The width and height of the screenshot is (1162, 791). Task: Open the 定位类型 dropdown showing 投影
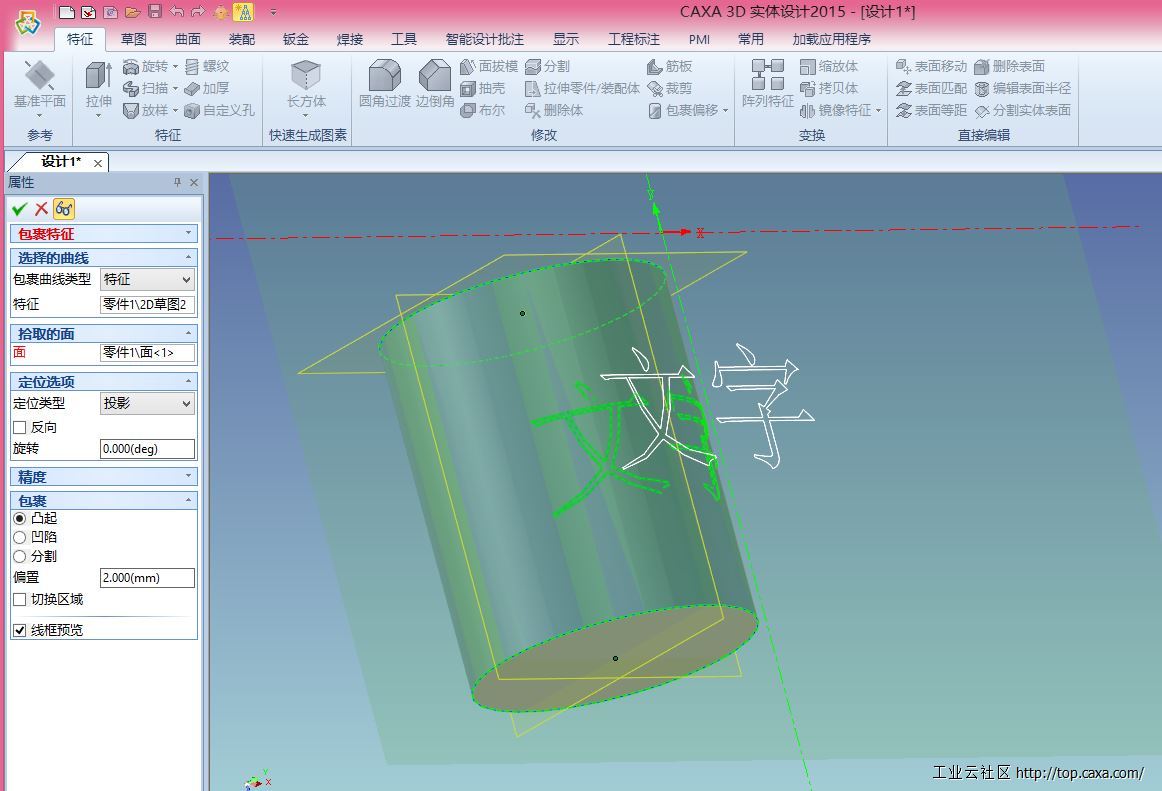pos(147,404)
